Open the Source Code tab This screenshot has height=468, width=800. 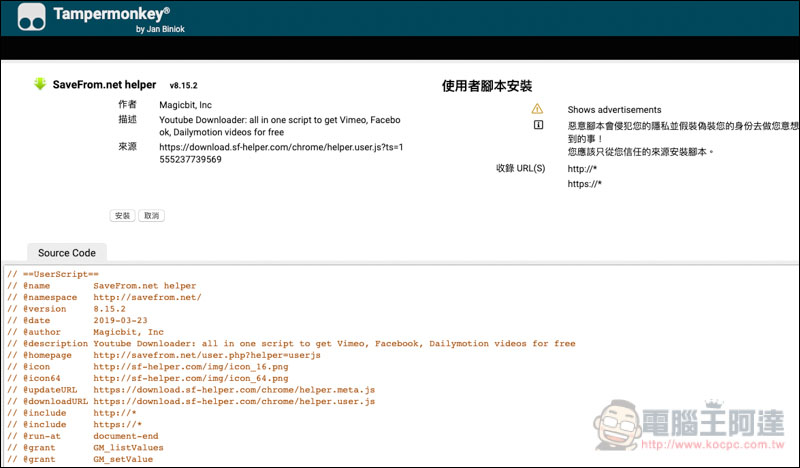pos(67,253)
